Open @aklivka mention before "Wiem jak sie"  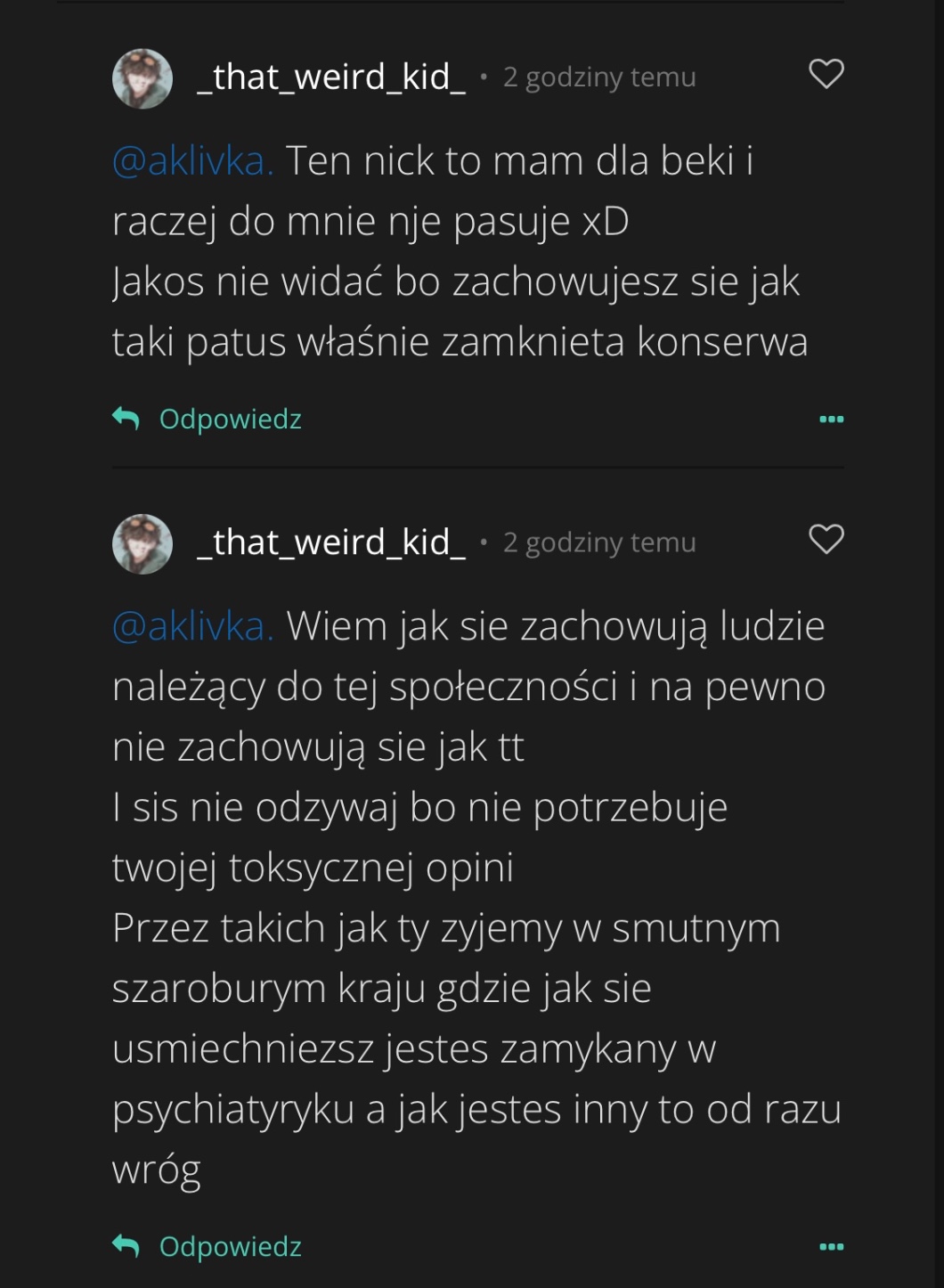coord(192,626)
